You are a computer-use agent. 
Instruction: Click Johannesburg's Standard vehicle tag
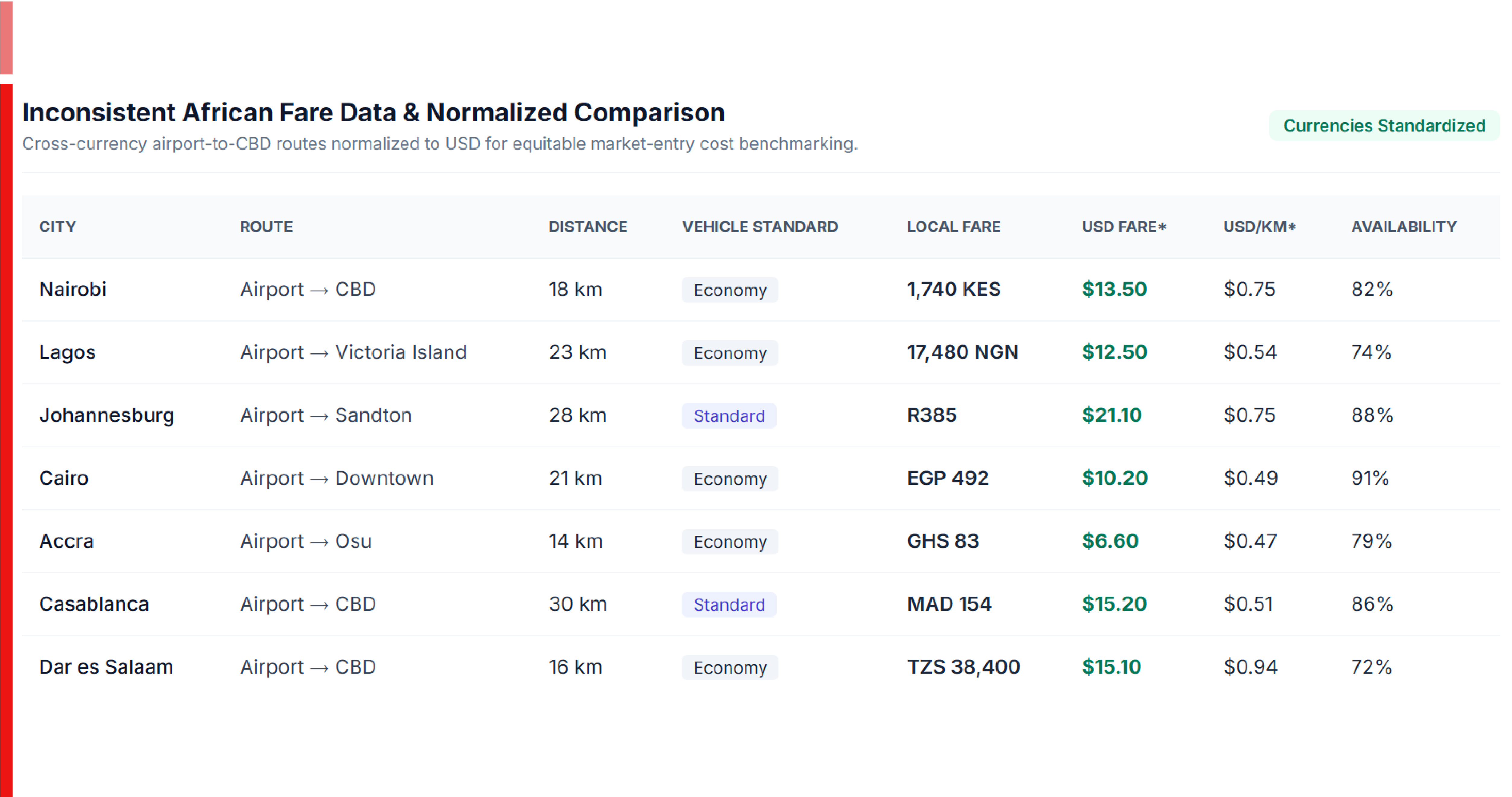[x=729, y=415]
